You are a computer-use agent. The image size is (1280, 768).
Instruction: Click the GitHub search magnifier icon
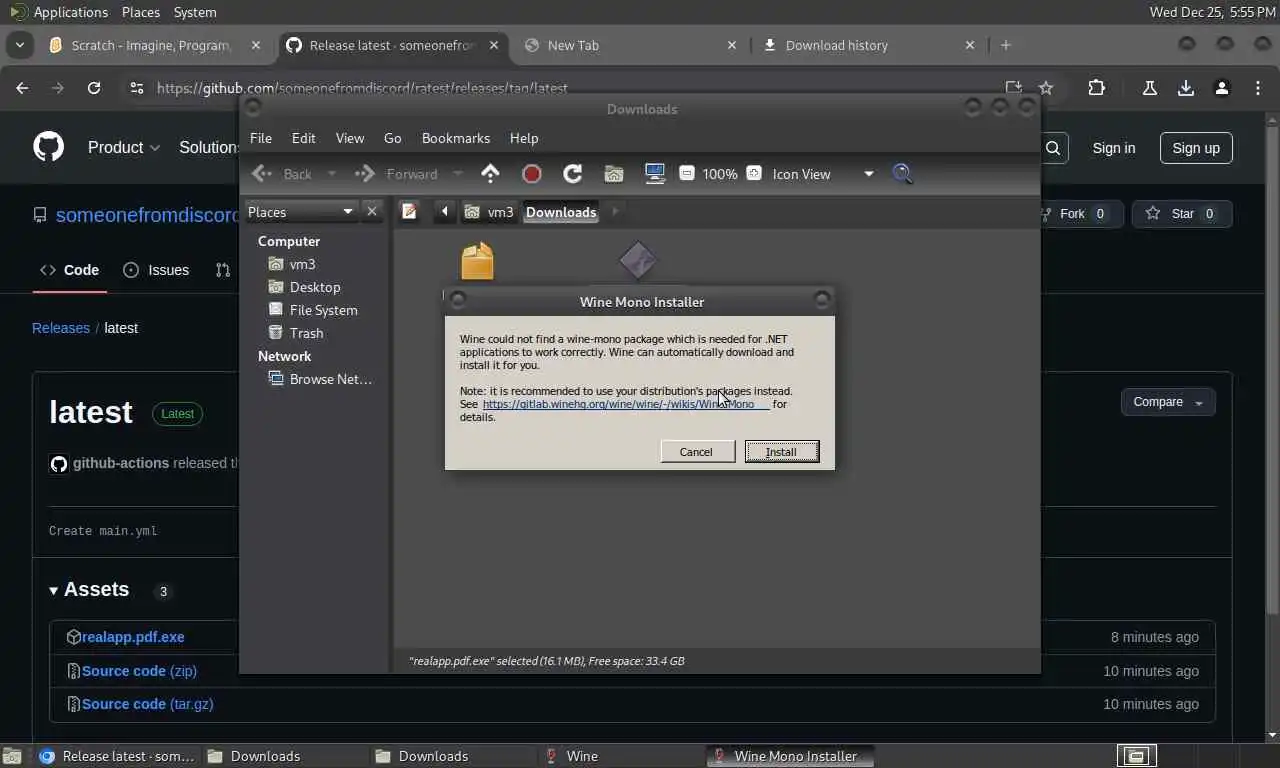click(1053, 148)
